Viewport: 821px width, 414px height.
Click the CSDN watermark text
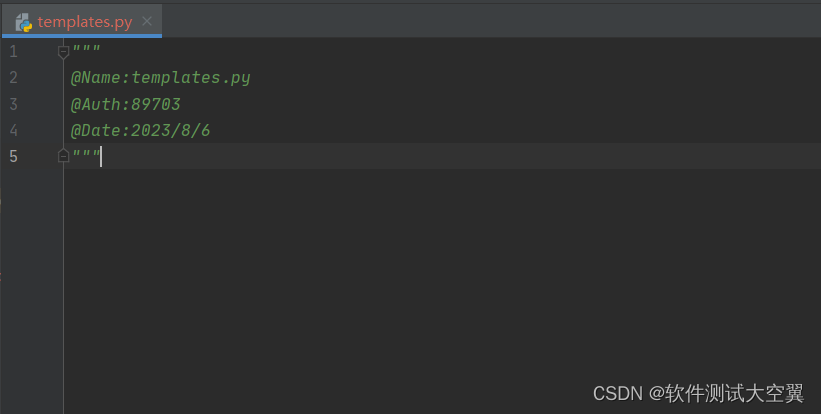698,393
